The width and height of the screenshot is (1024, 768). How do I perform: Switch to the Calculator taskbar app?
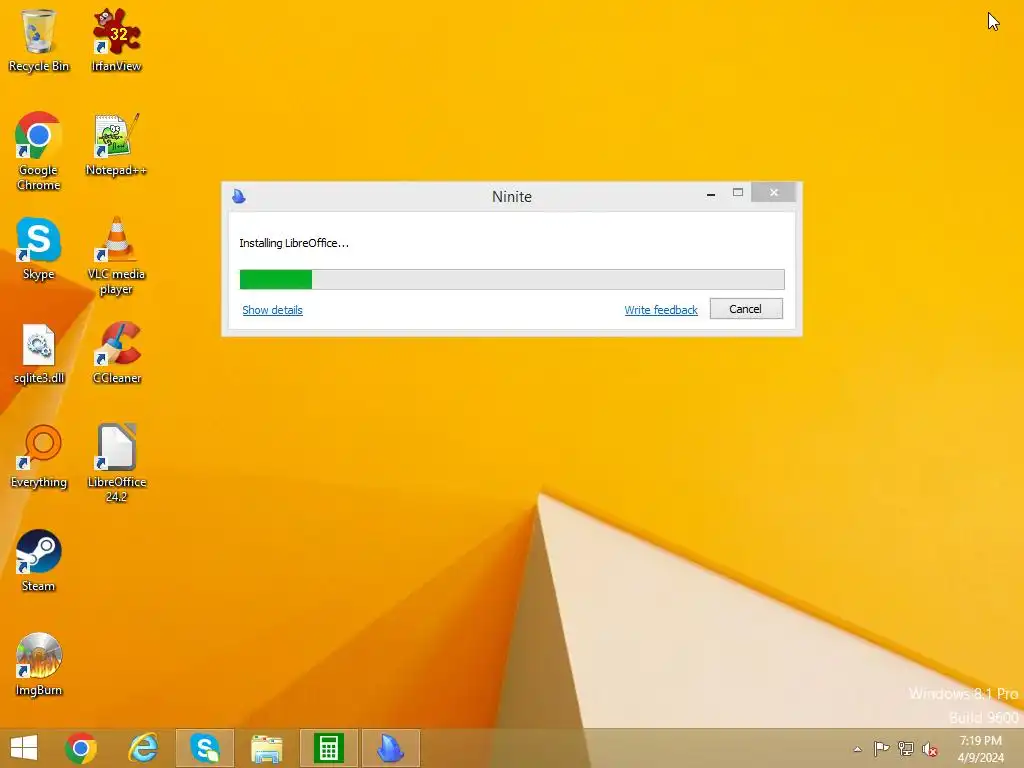[328, 748]
